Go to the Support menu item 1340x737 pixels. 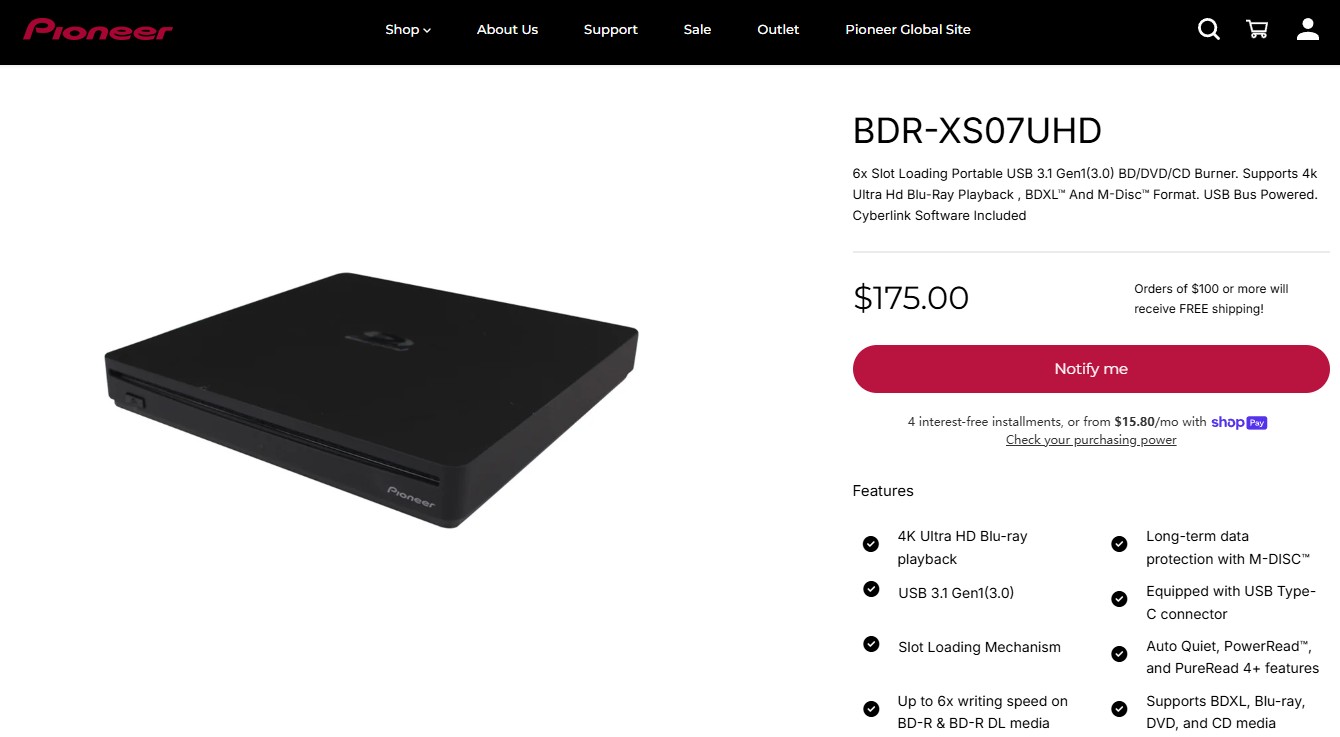(x=610, y=30)
